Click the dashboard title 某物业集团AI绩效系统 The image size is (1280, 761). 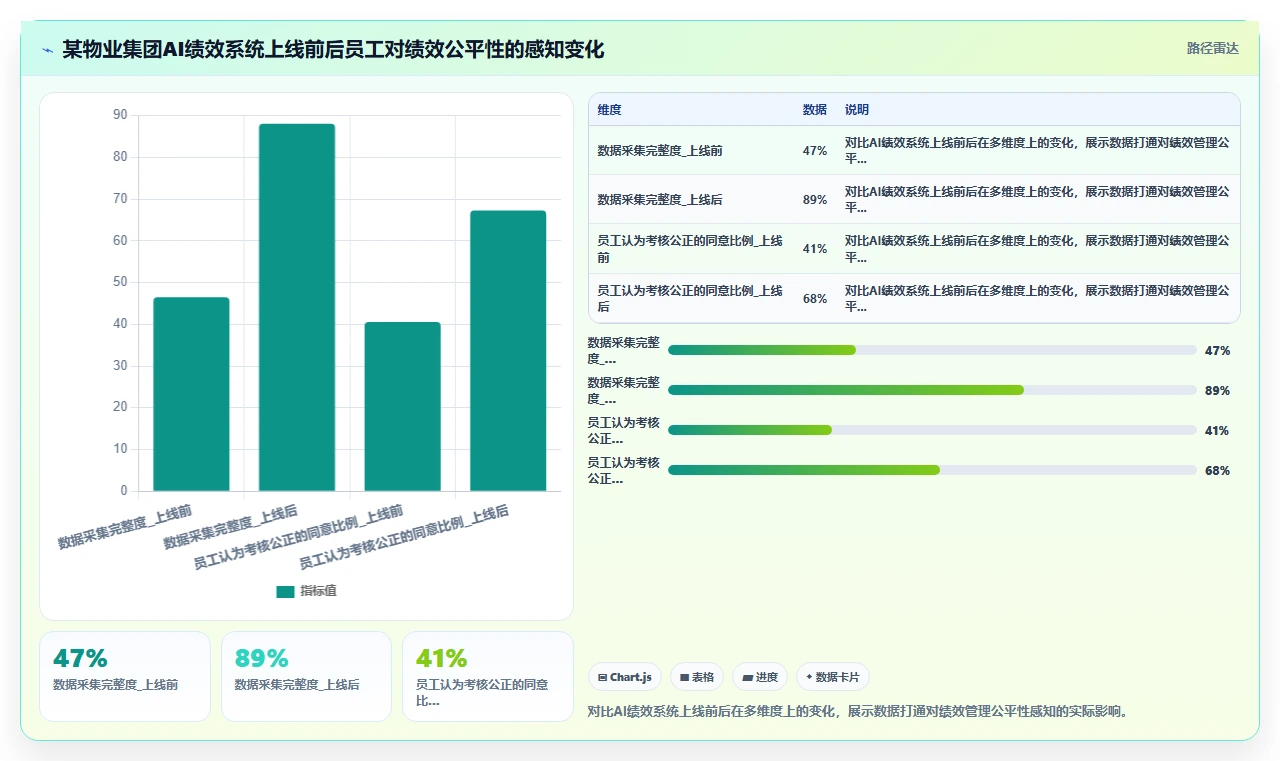pyautogui.click(x=333, y=49)
